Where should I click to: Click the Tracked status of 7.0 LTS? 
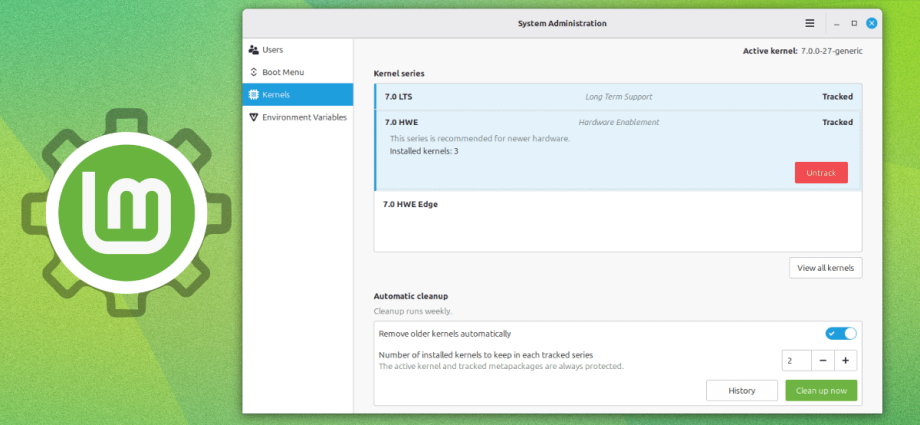pos(837,97)
